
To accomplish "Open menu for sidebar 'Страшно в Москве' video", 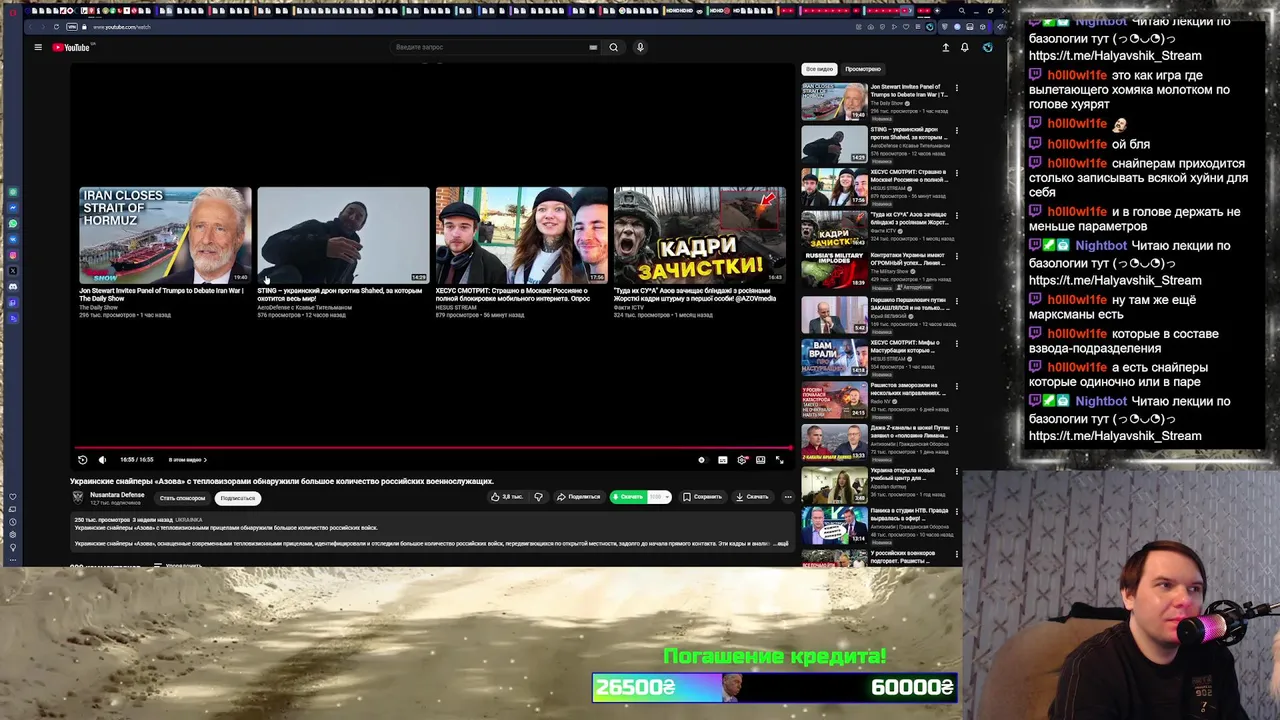I will (956, 173).
